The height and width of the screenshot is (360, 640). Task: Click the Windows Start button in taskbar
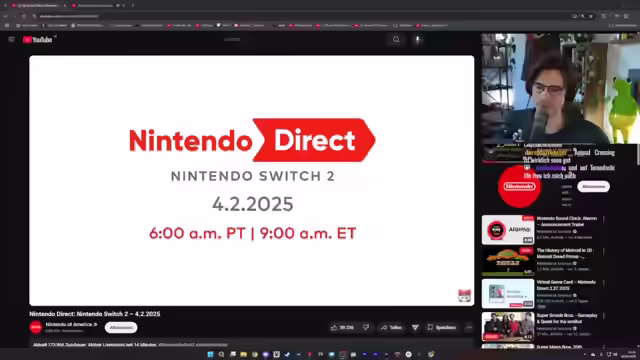(210, 354)
